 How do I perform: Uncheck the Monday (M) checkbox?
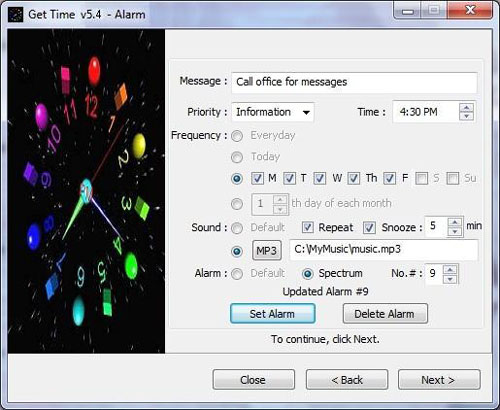coord(257,178)
